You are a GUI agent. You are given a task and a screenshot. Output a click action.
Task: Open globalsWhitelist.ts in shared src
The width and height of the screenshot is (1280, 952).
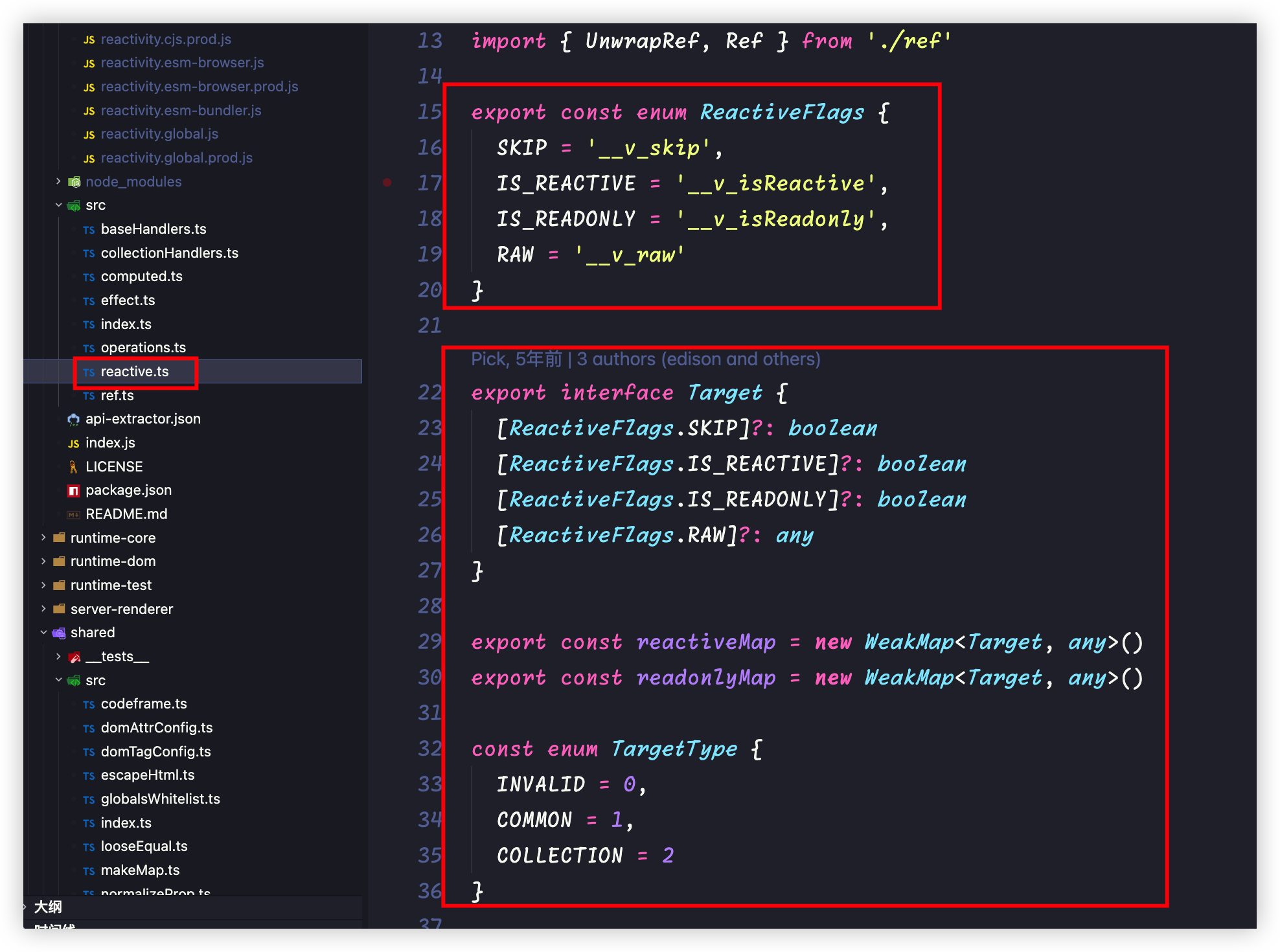(x=160, y=799)
